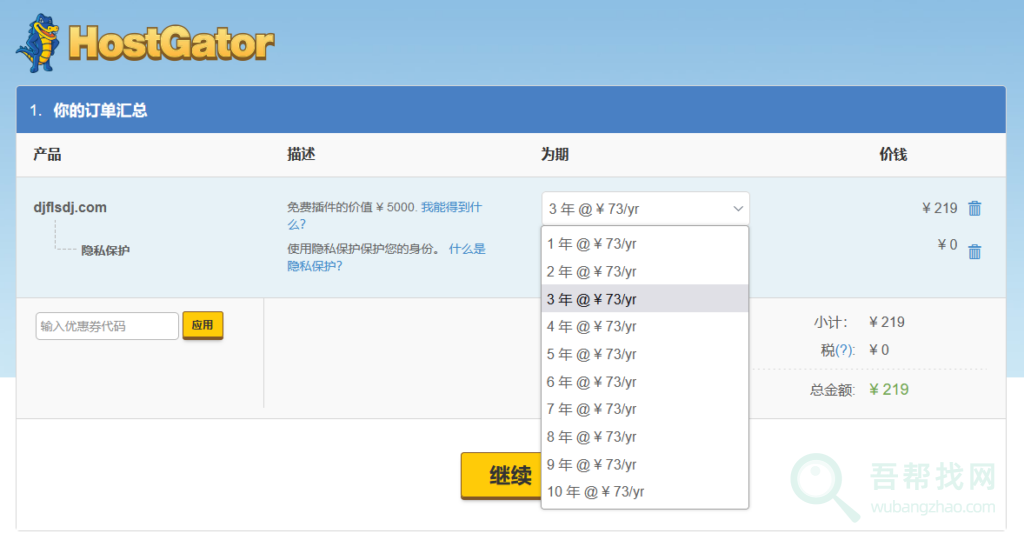Select the 4 年 @ ¥73/yr option
This screenshot has width=1024, height=540.
click(645, 326)
